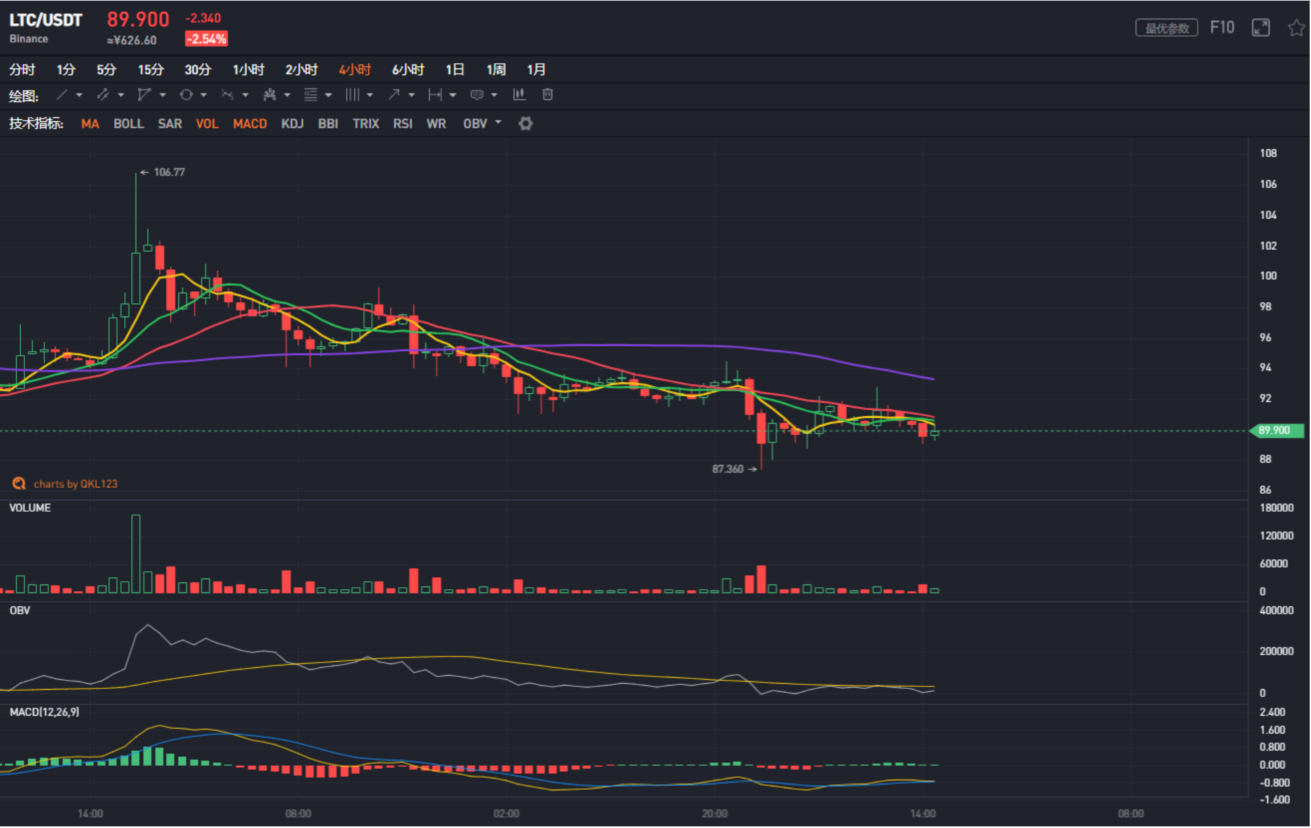Switch to the 1小时 timeframe
The width and height of the screenshot is (1311, 828).
pyautogui.click(x=248, y=70)
